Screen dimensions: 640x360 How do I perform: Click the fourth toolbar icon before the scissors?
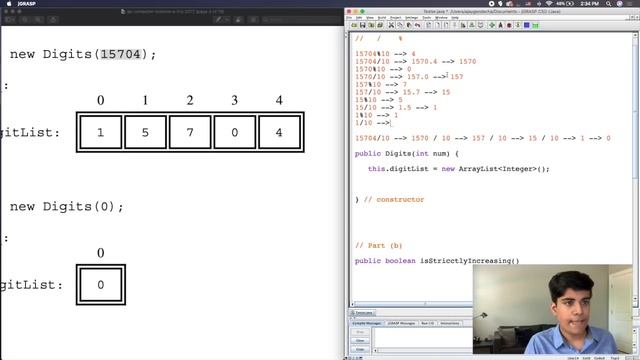coord(380,25)
